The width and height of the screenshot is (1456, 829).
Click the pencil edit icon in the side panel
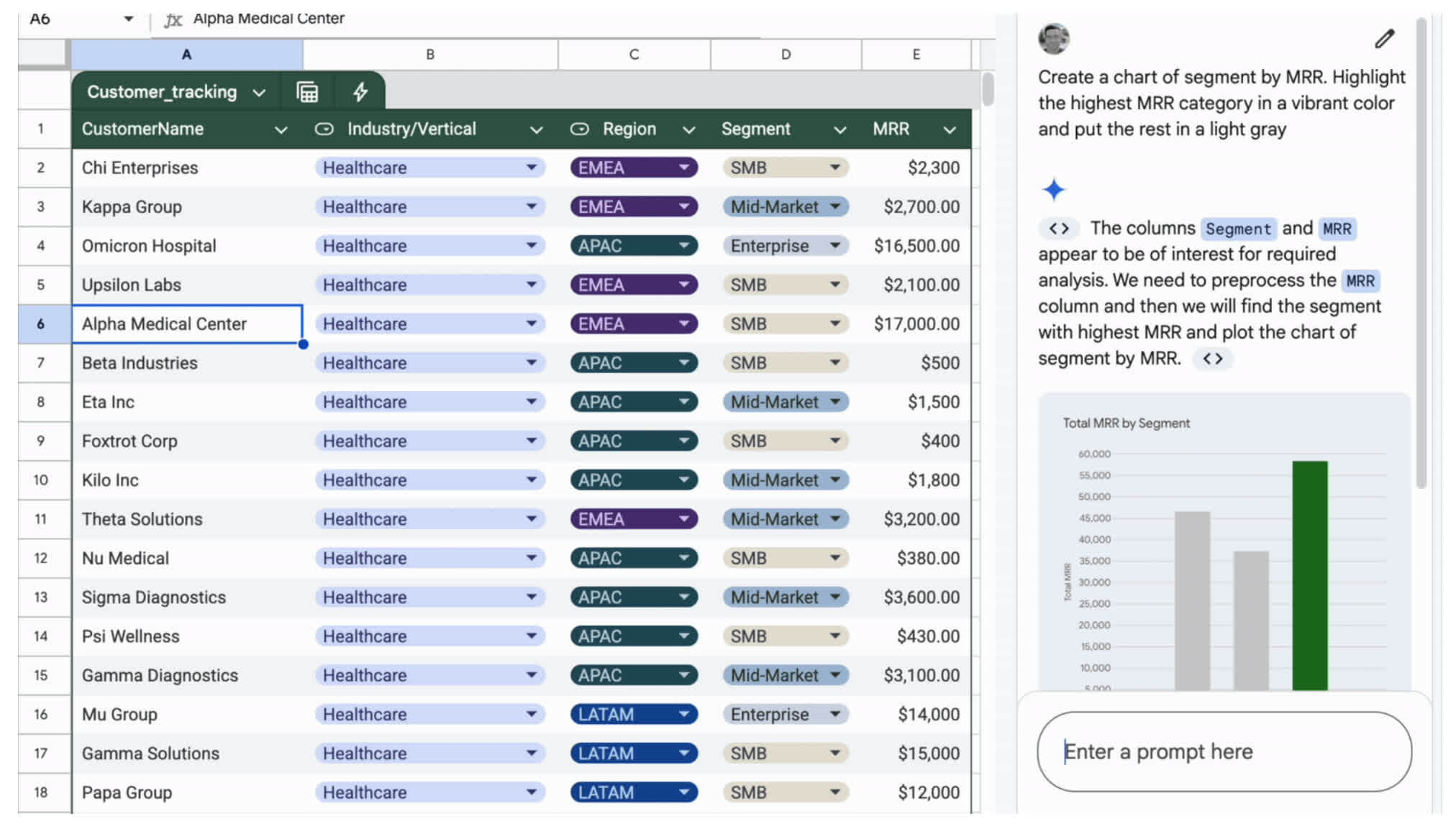[1384, 39]
